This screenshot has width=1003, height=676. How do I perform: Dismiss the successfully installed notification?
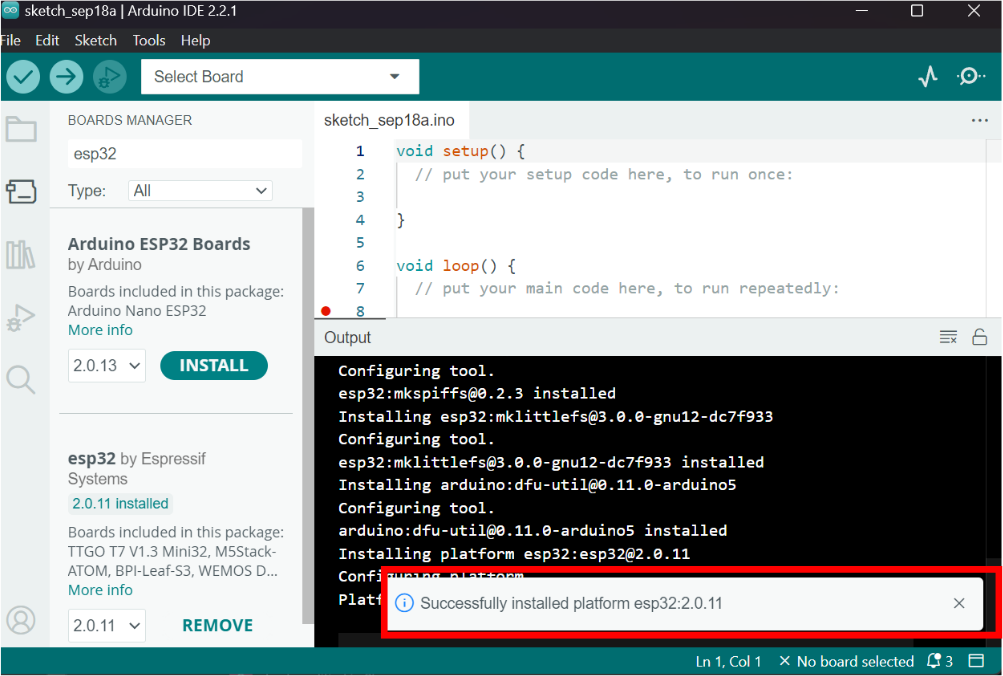pyautogui.click(x=959, y=603)
